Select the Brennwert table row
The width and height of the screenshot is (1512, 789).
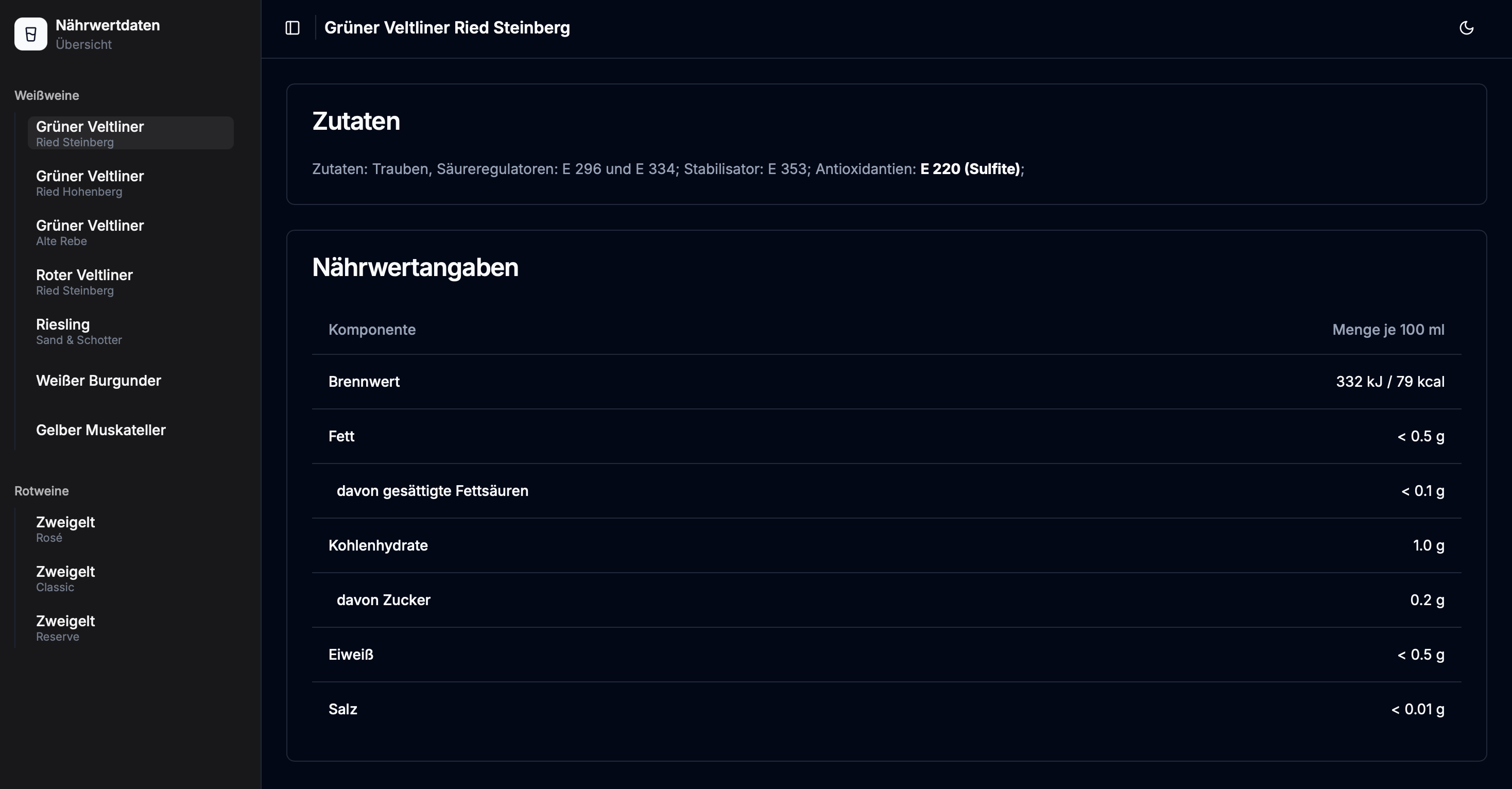(x=886, y=382)
